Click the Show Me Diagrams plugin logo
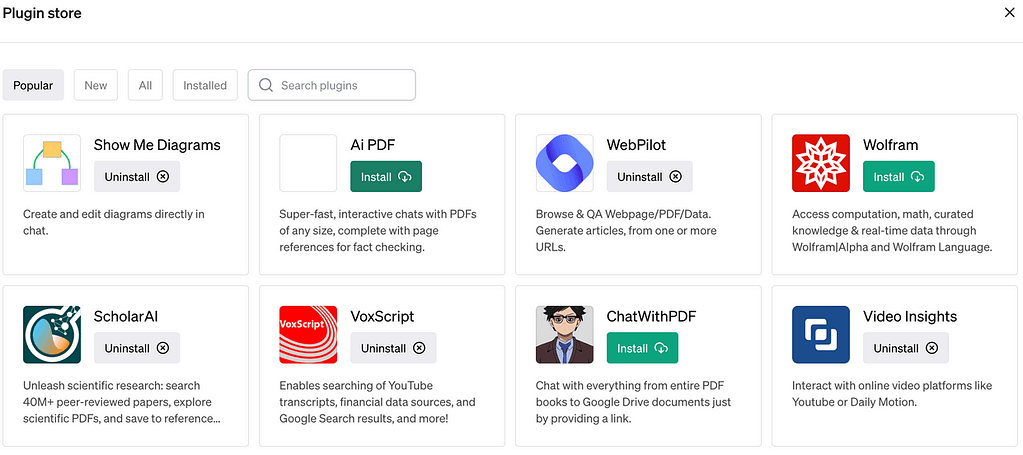Viewport: 1023px width, 455px height. (52, 163)
